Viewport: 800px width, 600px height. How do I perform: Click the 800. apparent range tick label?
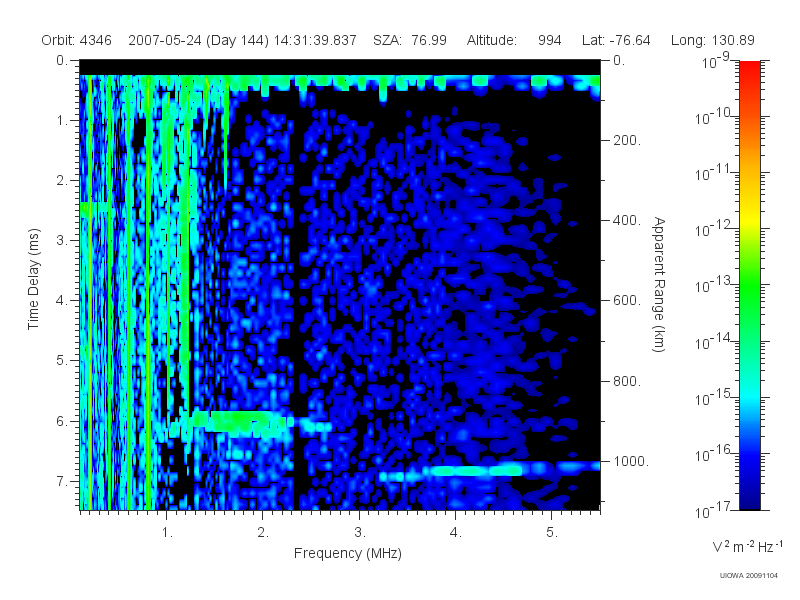point(628,381)
